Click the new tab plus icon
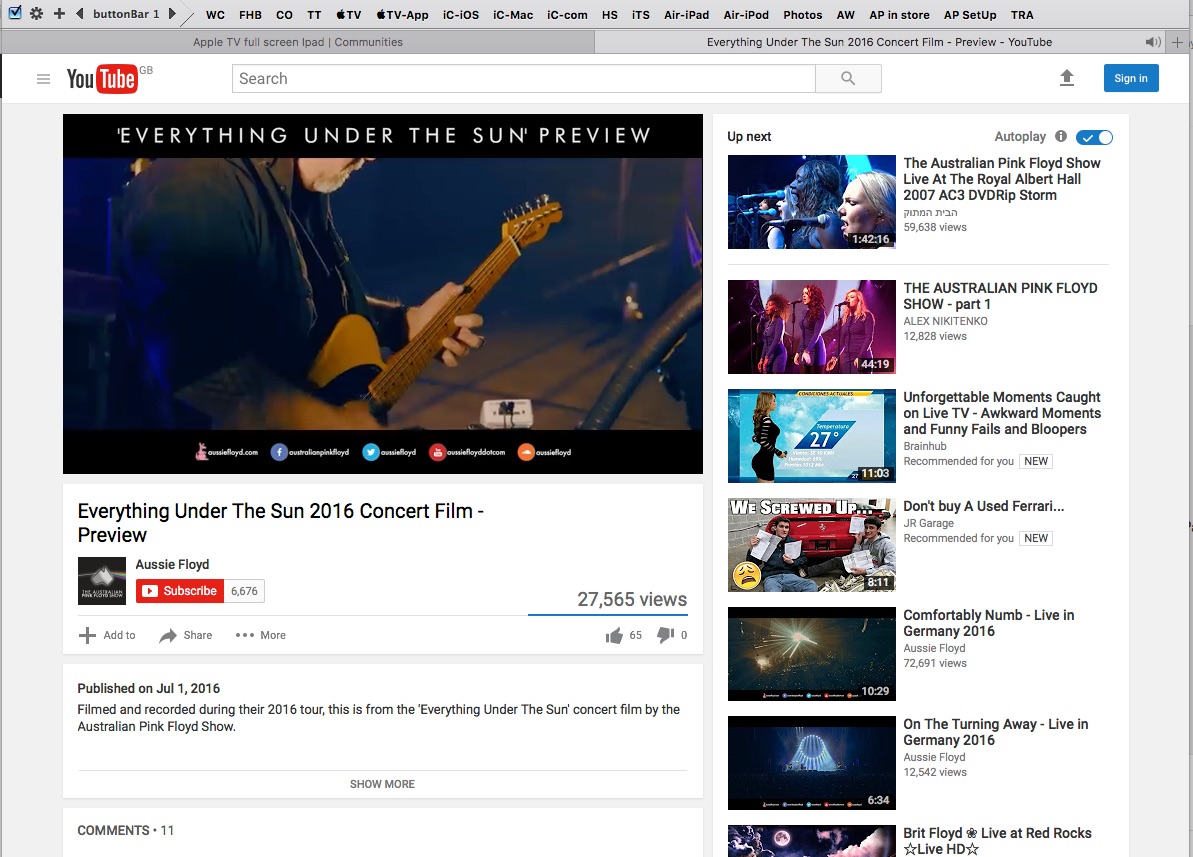The height and width of the screenshot is (857, 1193). [x=1177, y=42]
